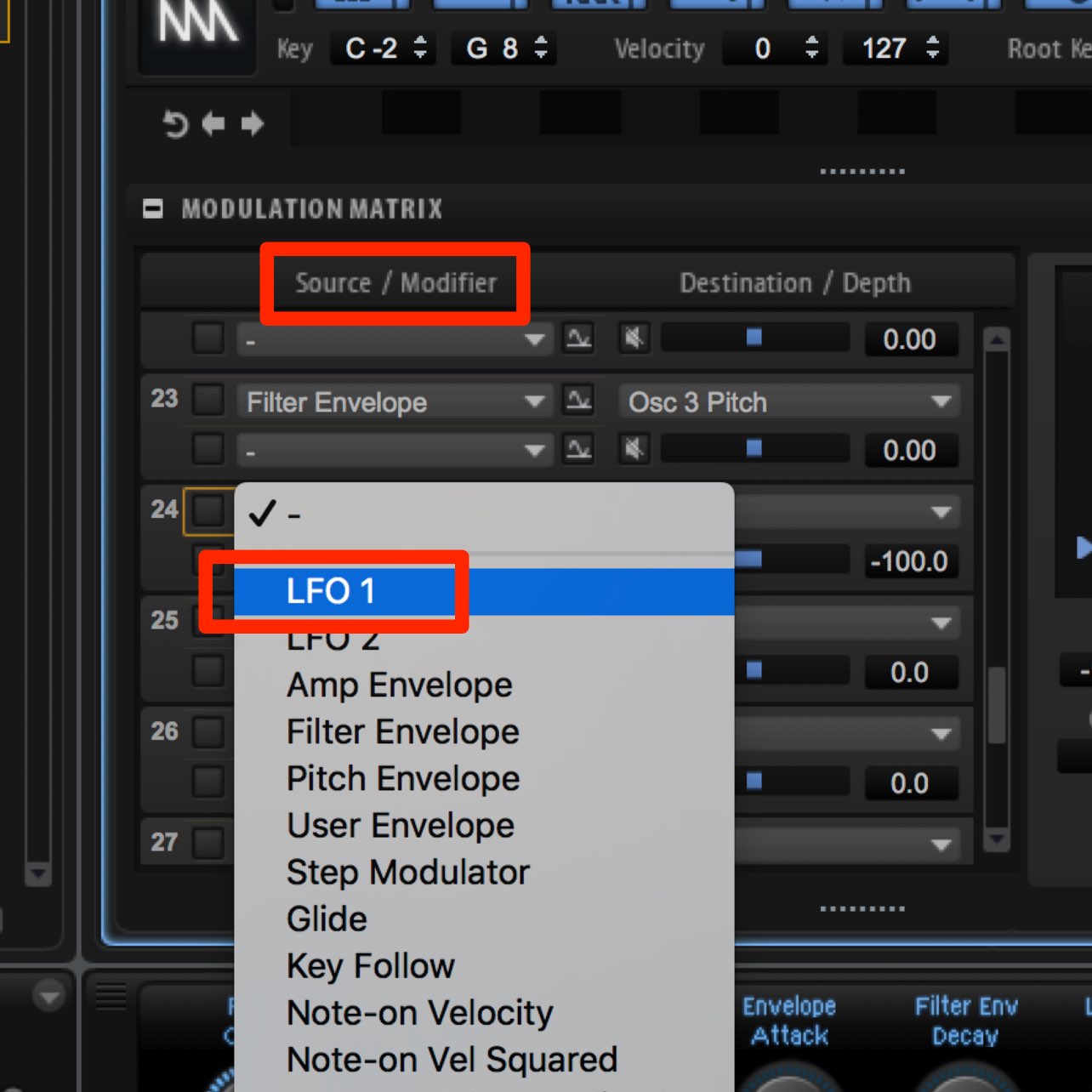Choose Filter Envelope in the popup menu
The image size is (1092, 1092).
pos(484,731)
